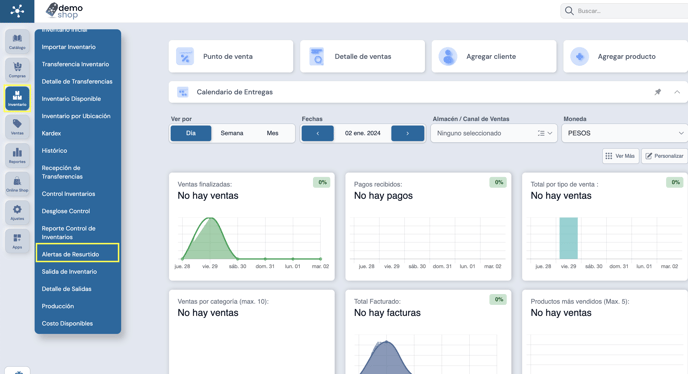Click the search magnifier icon

pyautogui.click(x=569, y=11)
